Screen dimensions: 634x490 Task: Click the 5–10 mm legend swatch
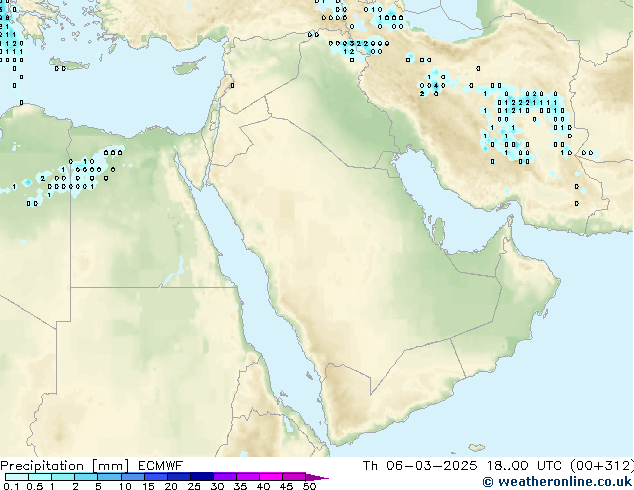[110, 477]
